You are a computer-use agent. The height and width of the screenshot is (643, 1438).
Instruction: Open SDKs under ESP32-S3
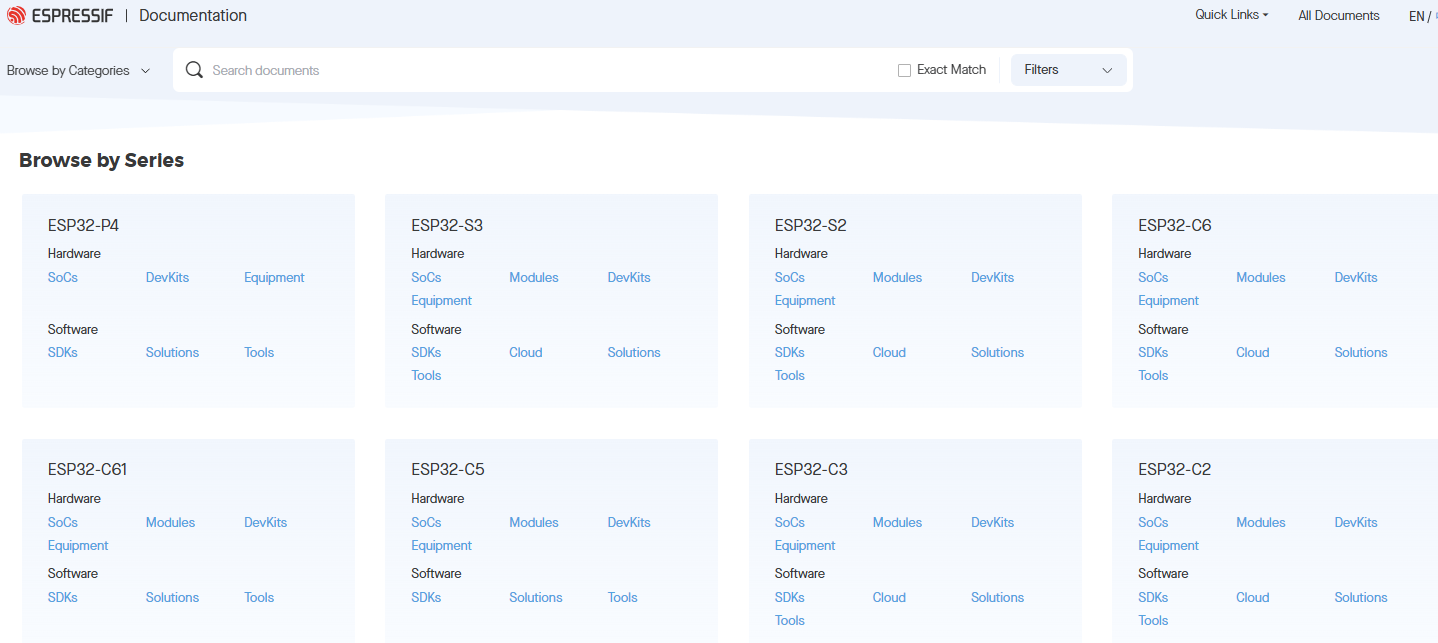(x=426, y=352)
